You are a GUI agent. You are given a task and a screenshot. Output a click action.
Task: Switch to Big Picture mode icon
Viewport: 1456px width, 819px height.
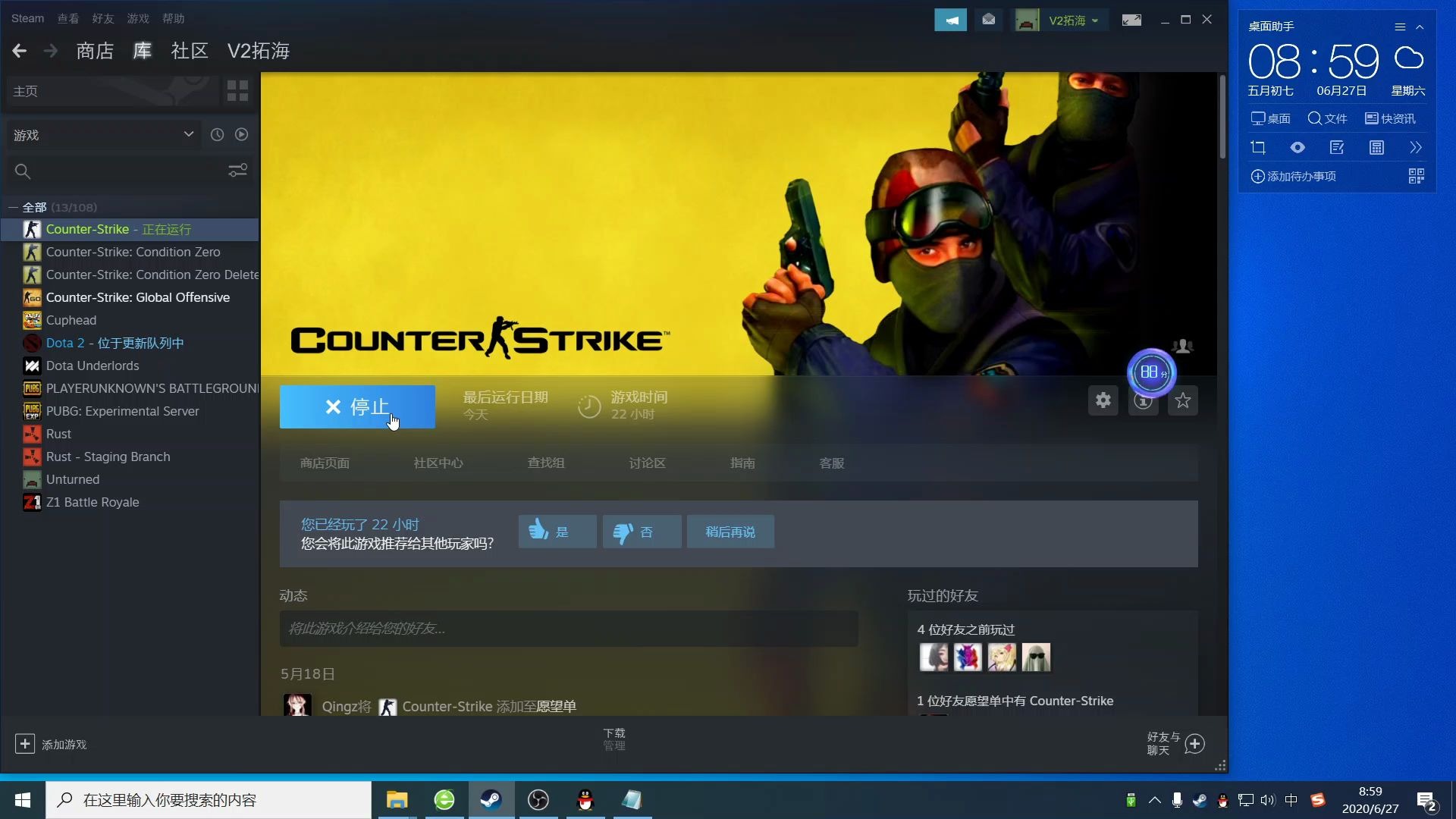1131,20
